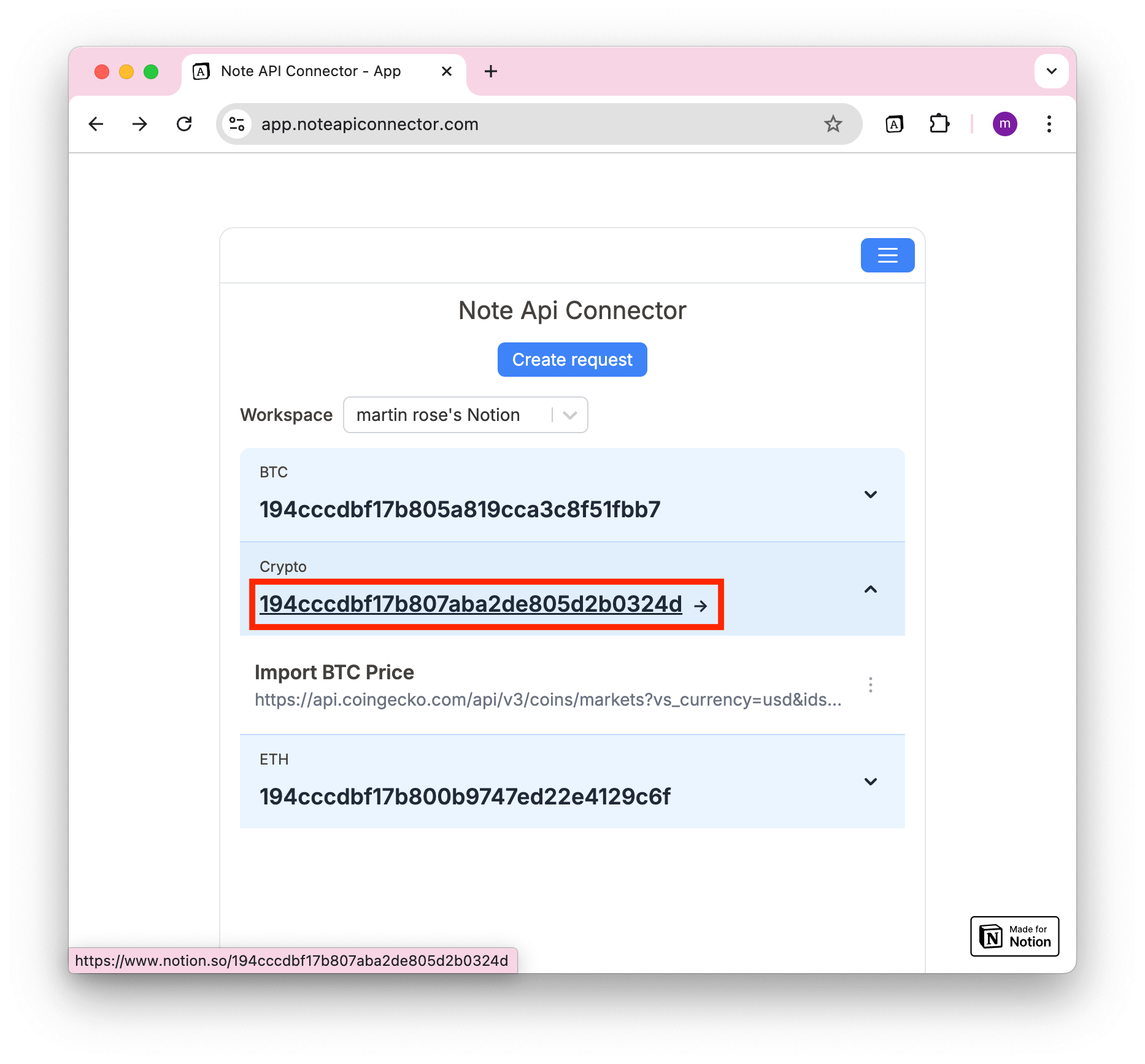The width and height of the screenshot is (1145, 1064).
Task: Select the Note API Connector tab
Action: click(310, 71)
